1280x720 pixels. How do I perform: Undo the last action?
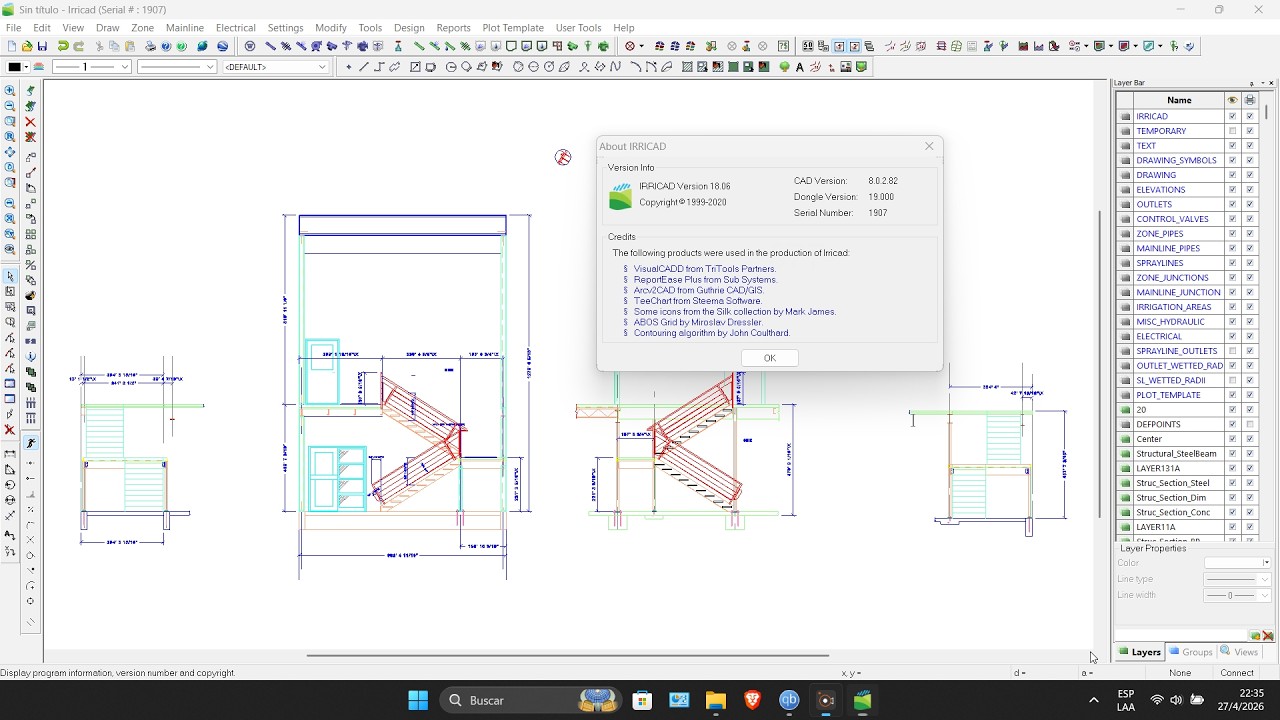pyautogui.click(x=63, y=46)
